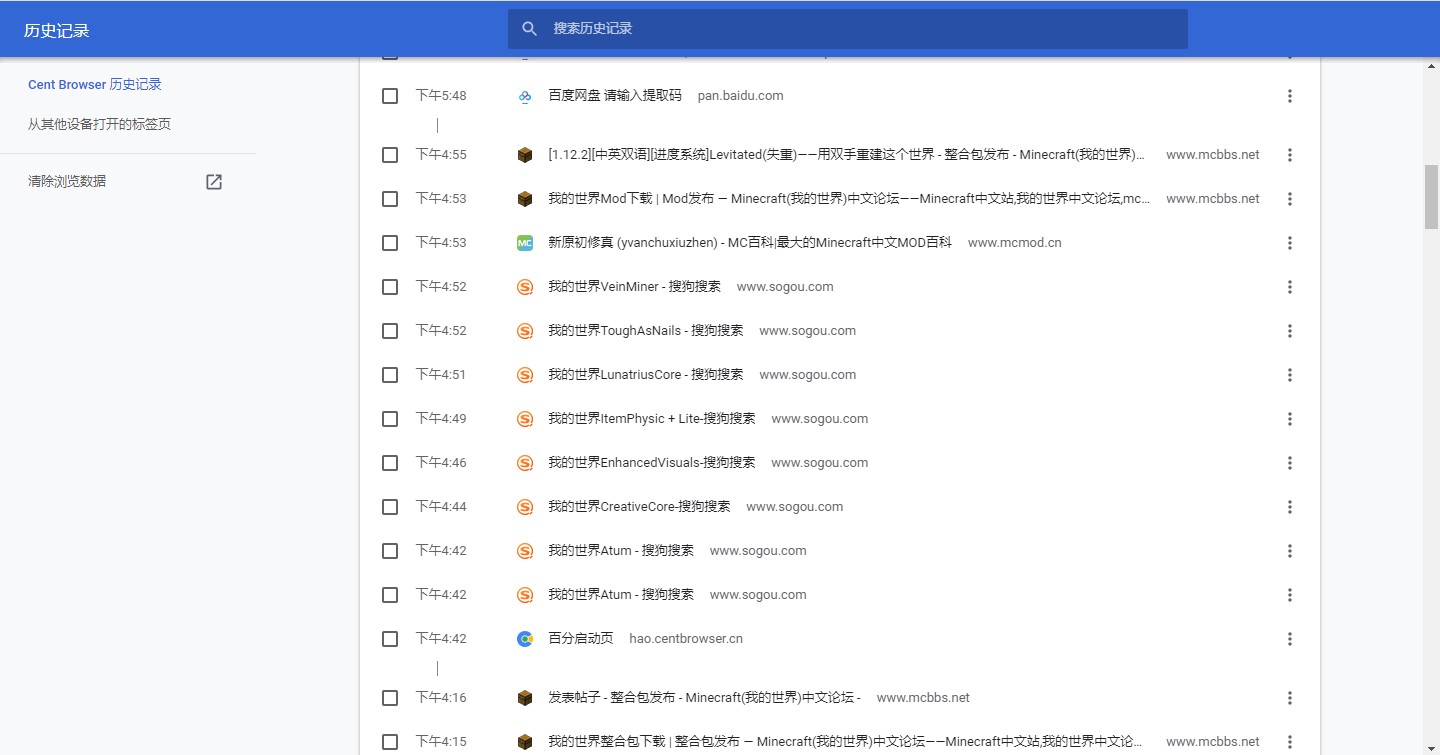Viewport: 1440px width, 755px height.
Task: Expand the actions menu of 我的世界VeinMiner row
Action: tap(1290, 287)
